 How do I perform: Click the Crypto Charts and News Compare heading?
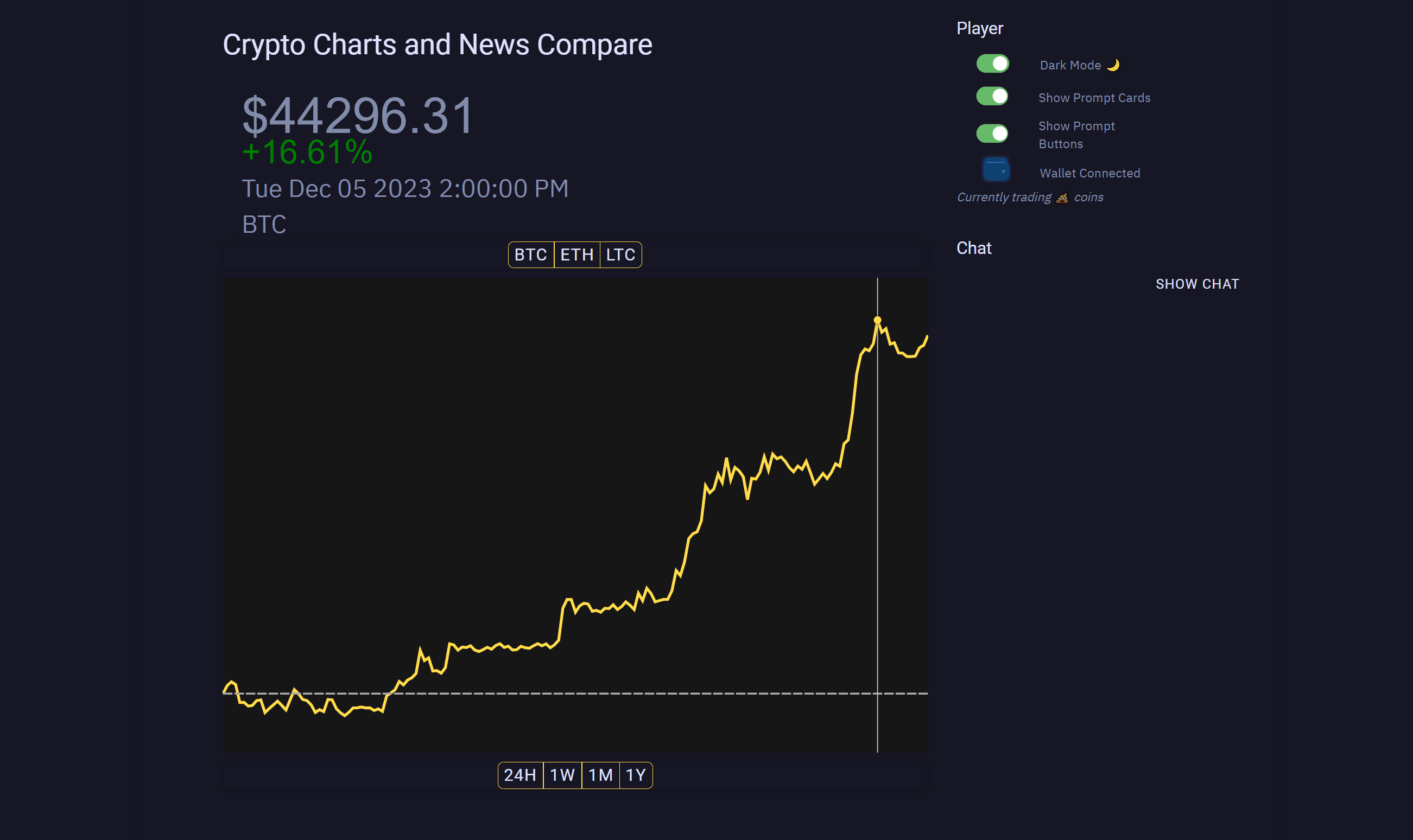[x=437, y=44]
